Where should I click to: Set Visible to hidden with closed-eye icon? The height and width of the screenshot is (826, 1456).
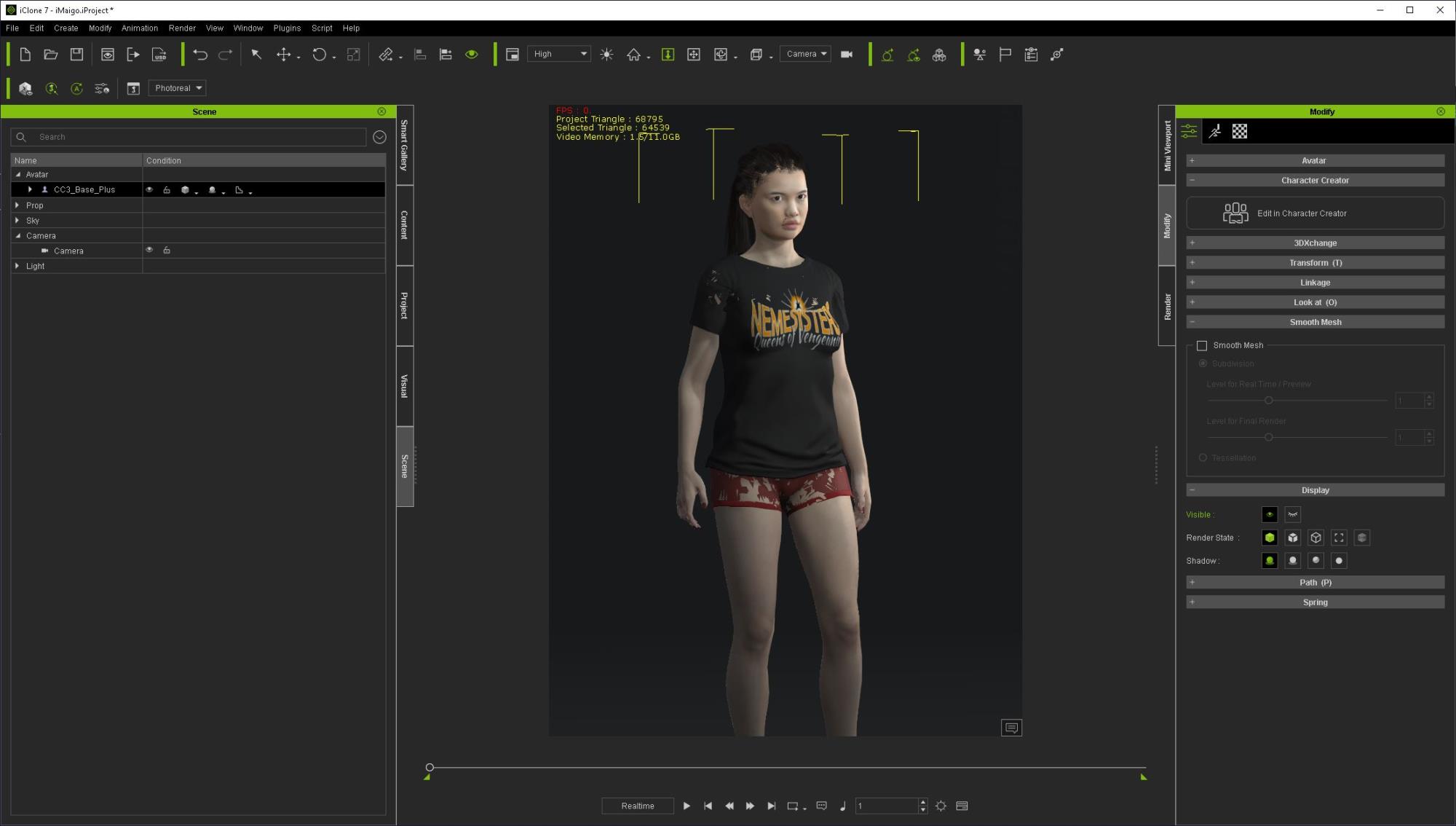1293,514
